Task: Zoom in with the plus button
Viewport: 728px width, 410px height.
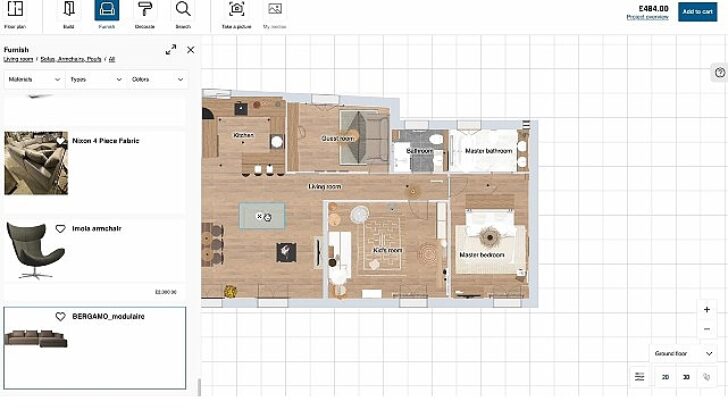Action: 707,310
